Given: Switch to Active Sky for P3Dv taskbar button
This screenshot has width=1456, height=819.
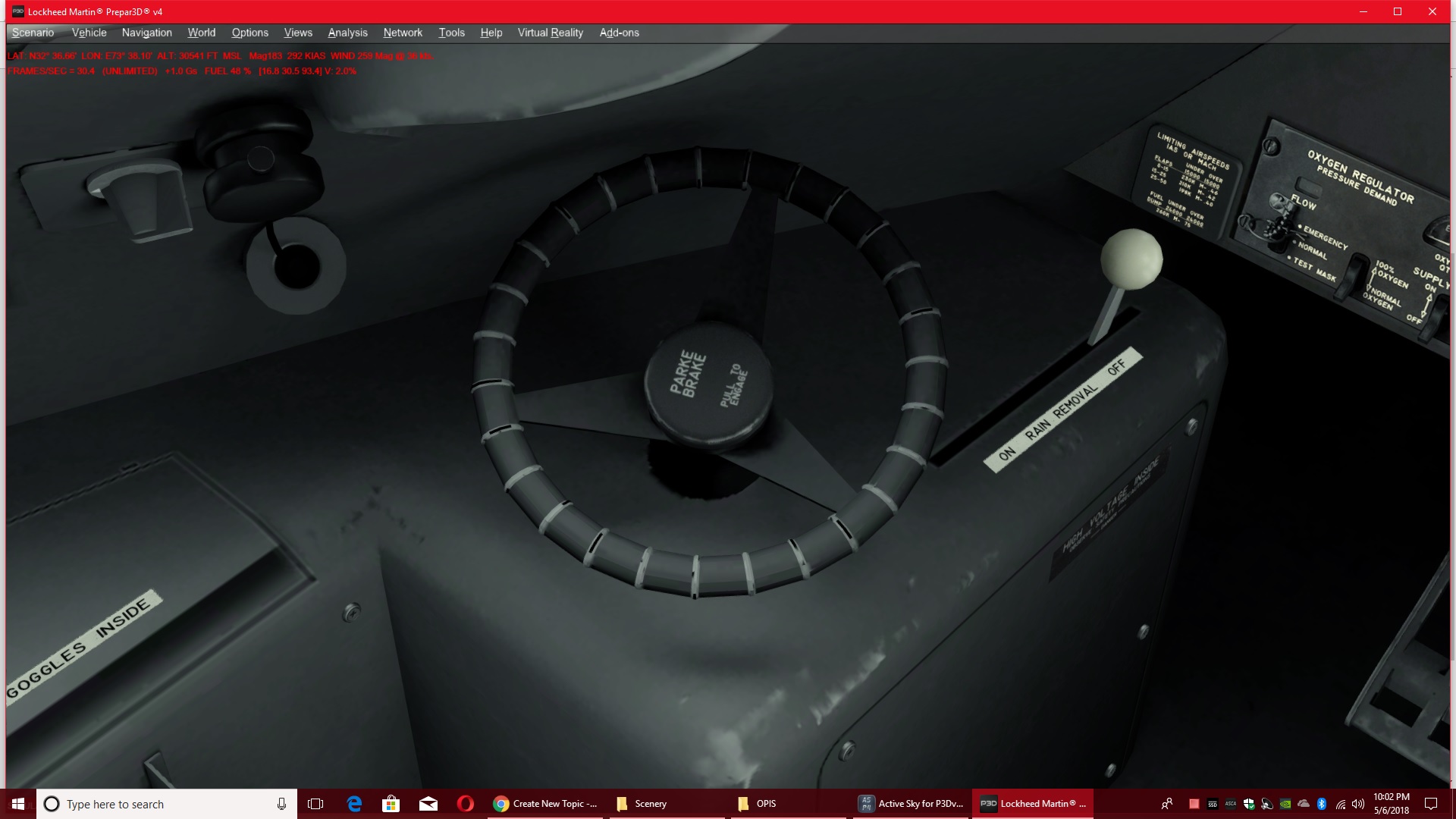Looking at the screenshot, I should (911, 804).
